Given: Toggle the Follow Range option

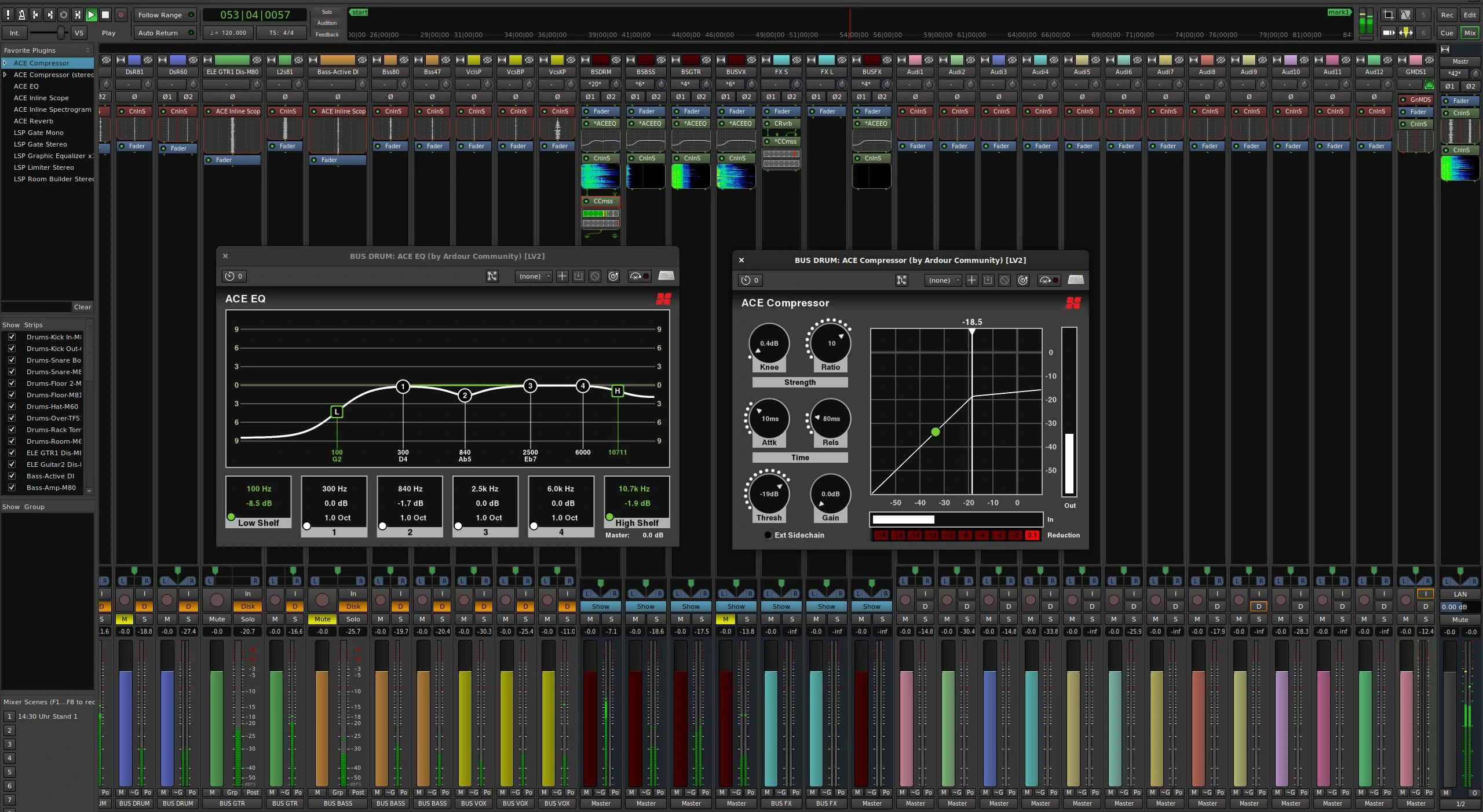Looking at the screenshot, I should [165, 14].
